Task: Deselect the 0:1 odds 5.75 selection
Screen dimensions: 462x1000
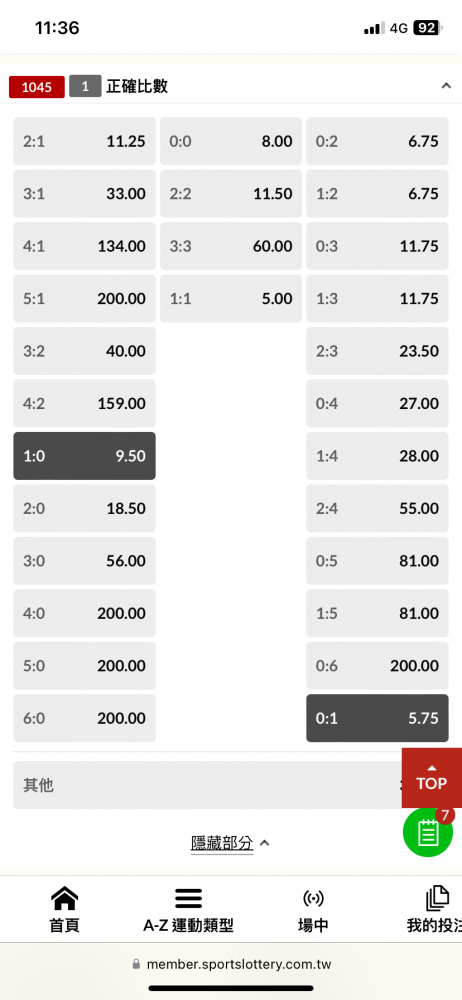Action: (x=377, y=718)
